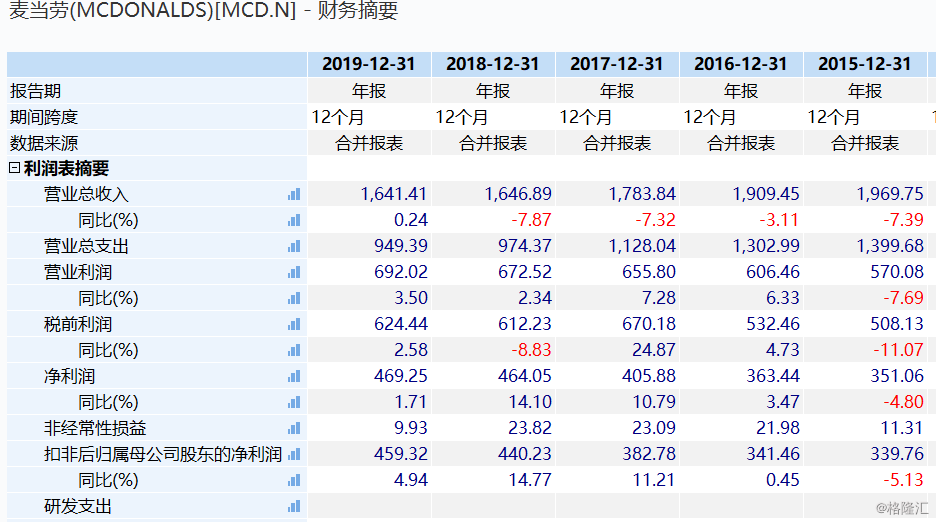The width and height of the screenshot is (936, 522).
Task: Collapse the 利润表摘要 section
Action: (14, 168)
